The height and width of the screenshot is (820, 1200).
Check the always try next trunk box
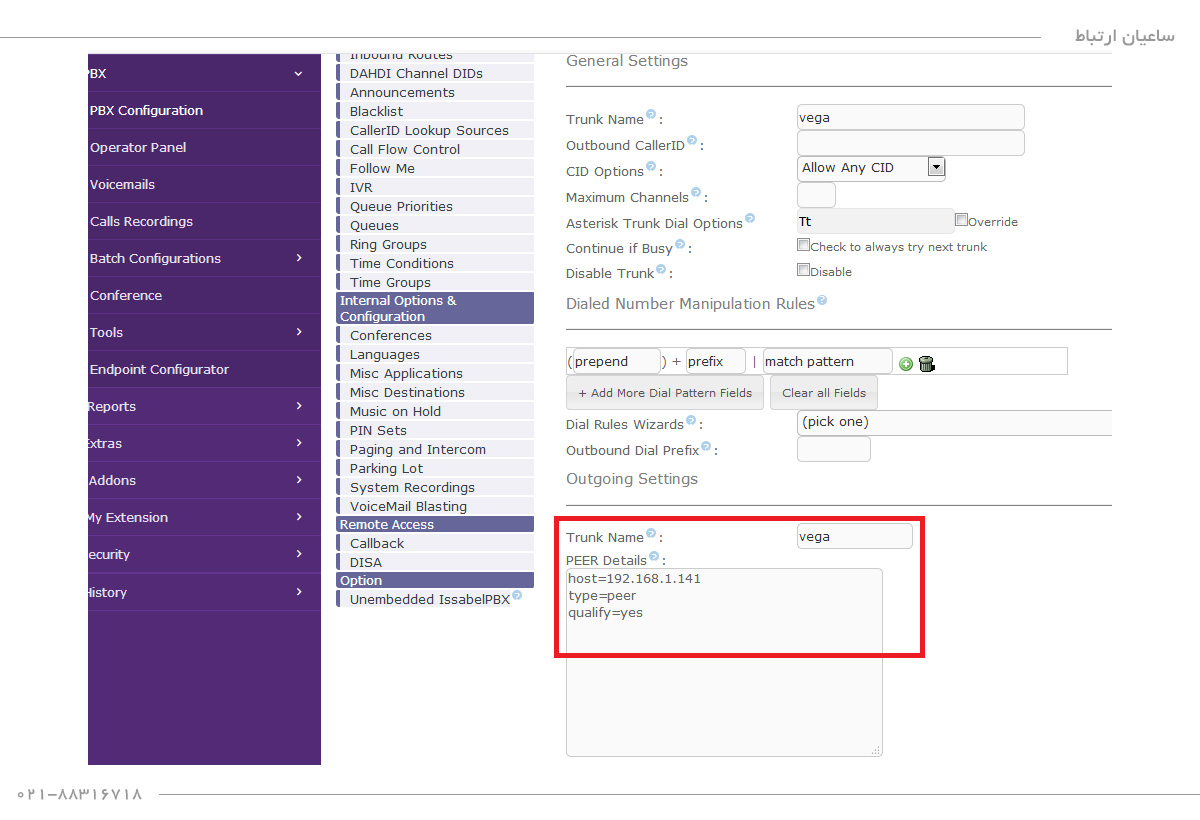pyautogui.click(x=803, y=245)
